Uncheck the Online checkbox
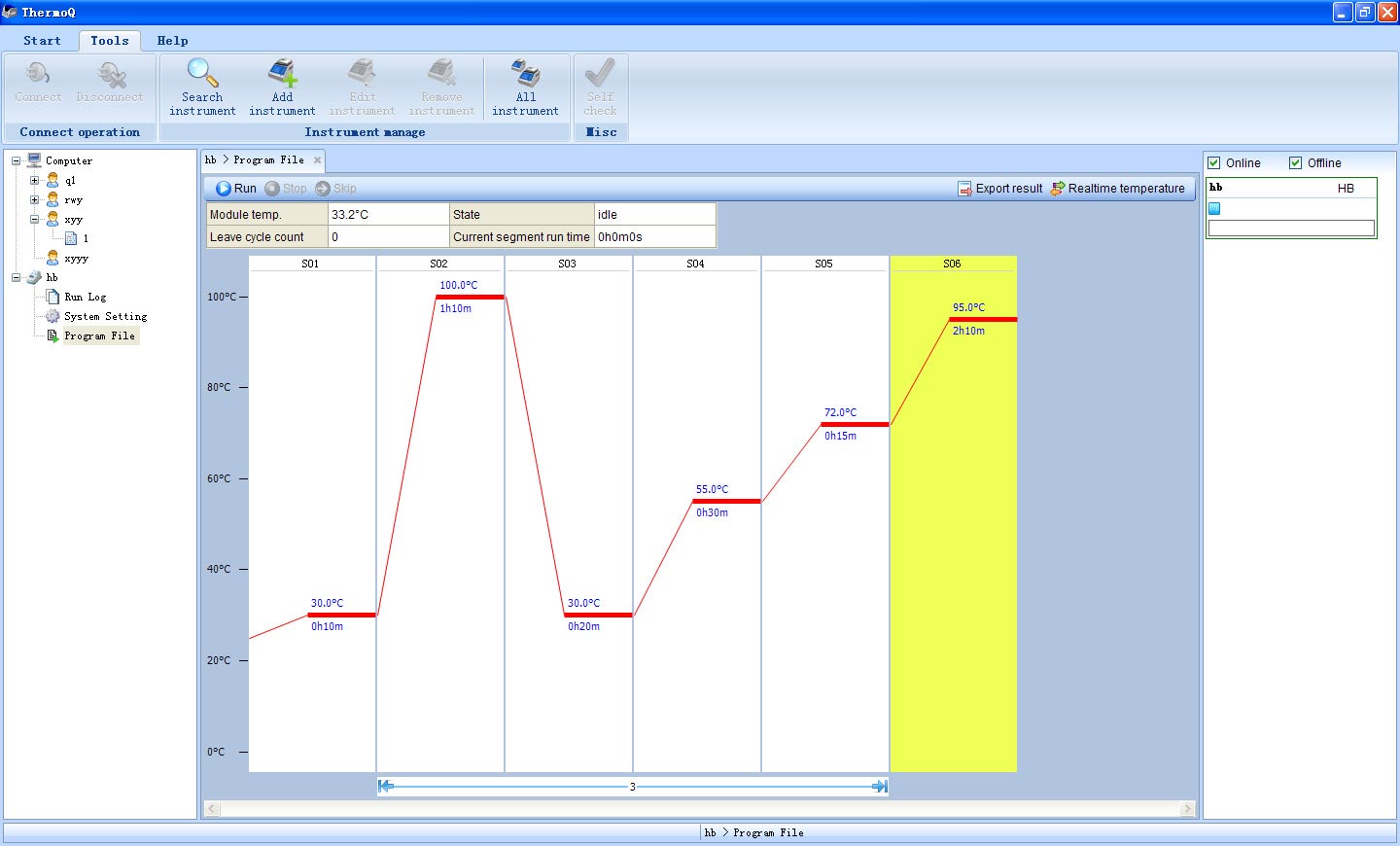The height and width of the screenshot is (846, 1400). [1213, 163]
